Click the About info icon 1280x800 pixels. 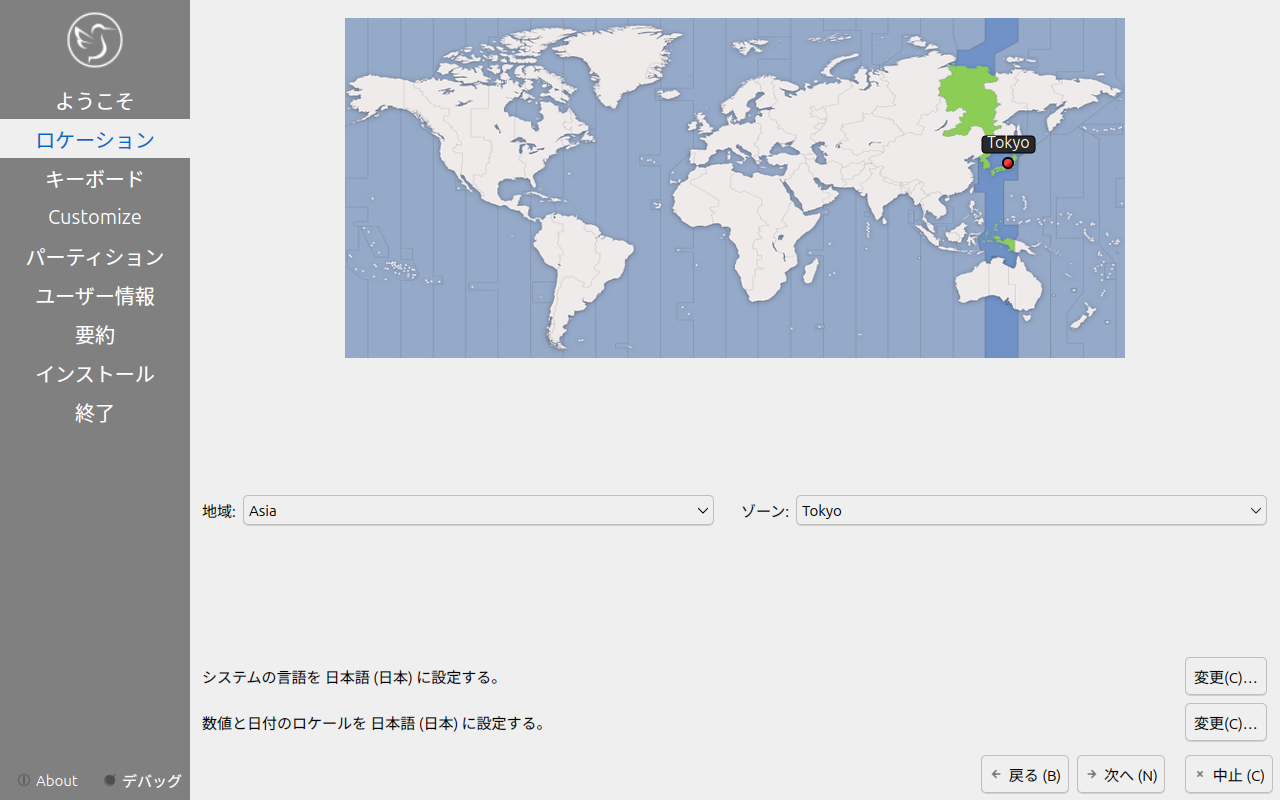(x=24, y=780)
